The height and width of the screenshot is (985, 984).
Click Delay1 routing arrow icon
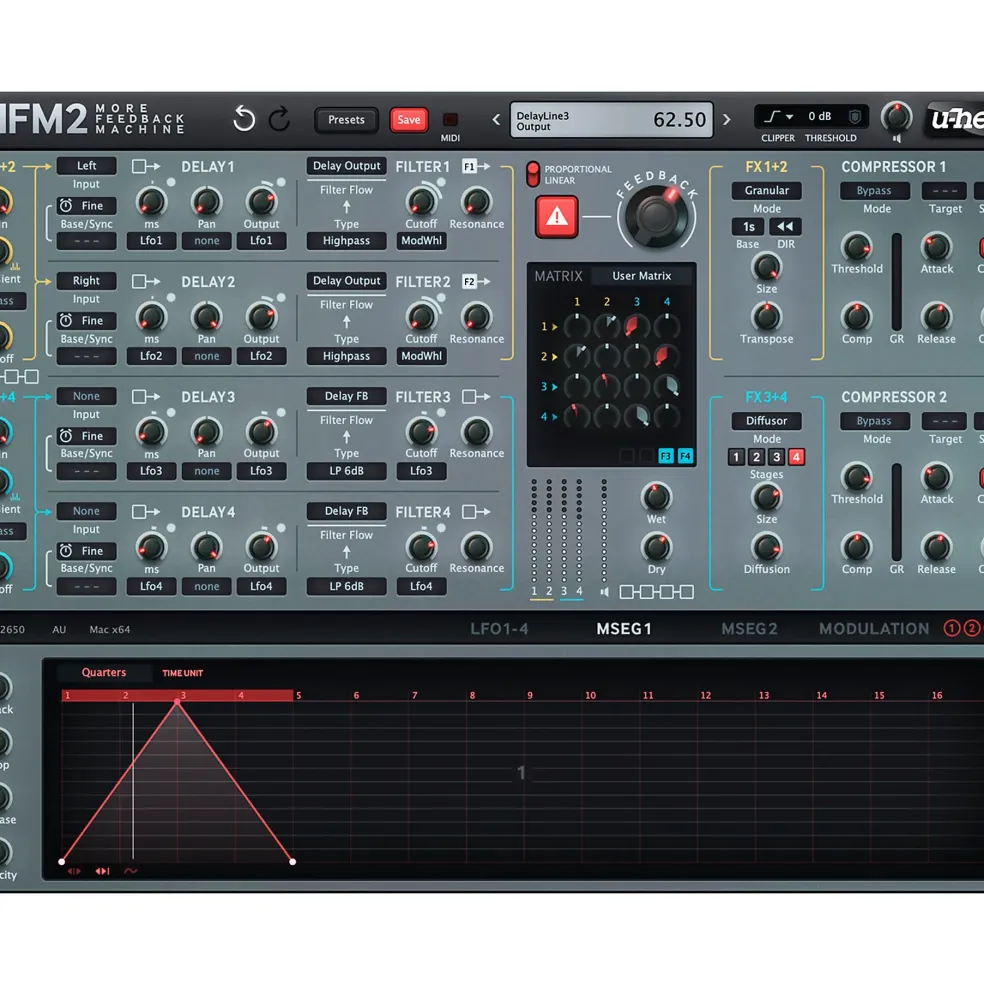coord(146,166)
